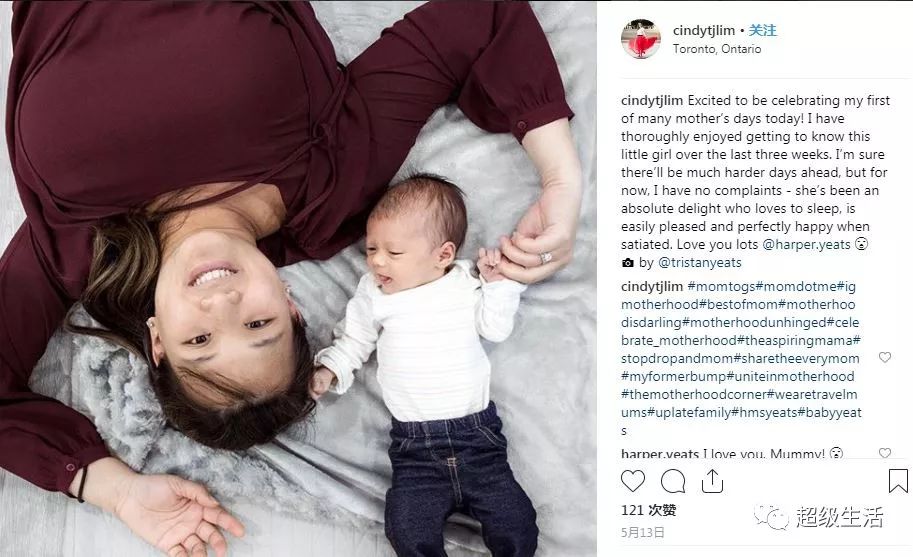Screen dimensions: 913x557
Task: Visit @harper.yeats mention in caption
Action: (806, 244)
